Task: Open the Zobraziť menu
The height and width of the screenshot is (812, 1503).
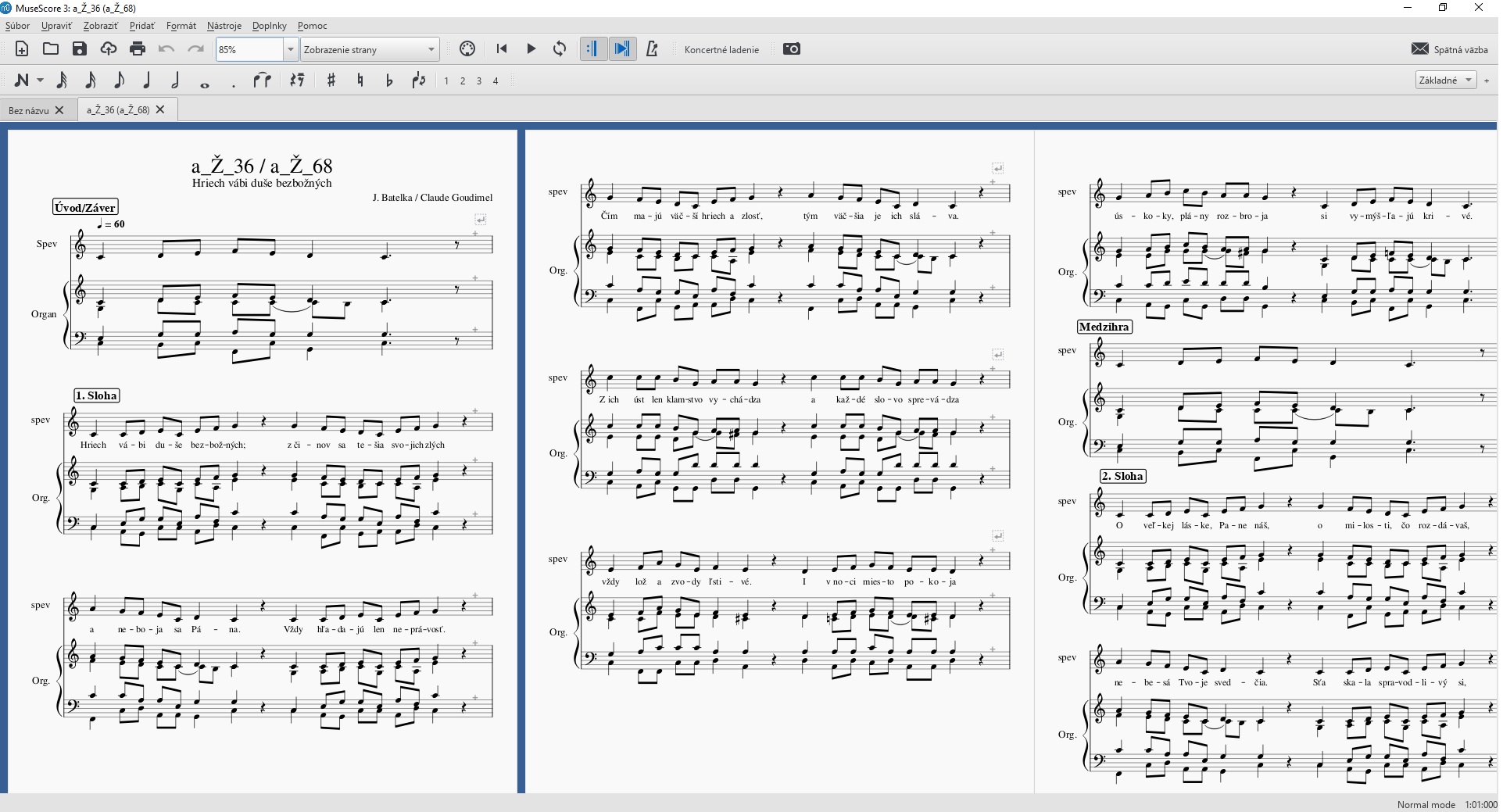Action: point(100,26)
